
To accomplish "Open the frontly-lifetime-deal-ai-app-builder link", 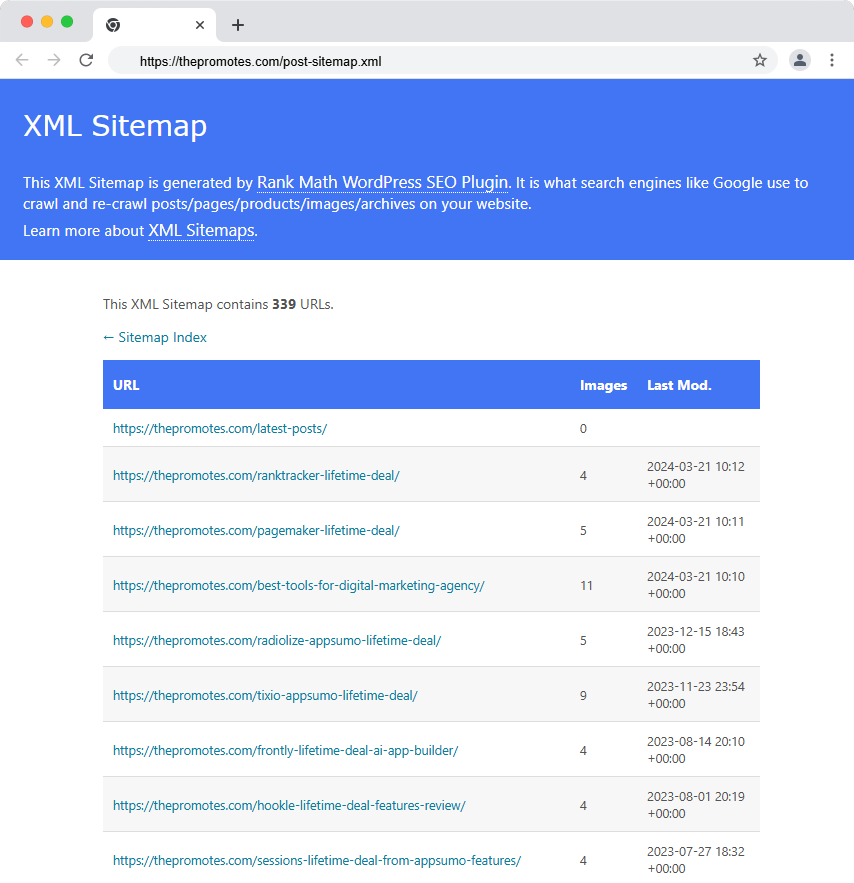I will [x=285, y=751].
